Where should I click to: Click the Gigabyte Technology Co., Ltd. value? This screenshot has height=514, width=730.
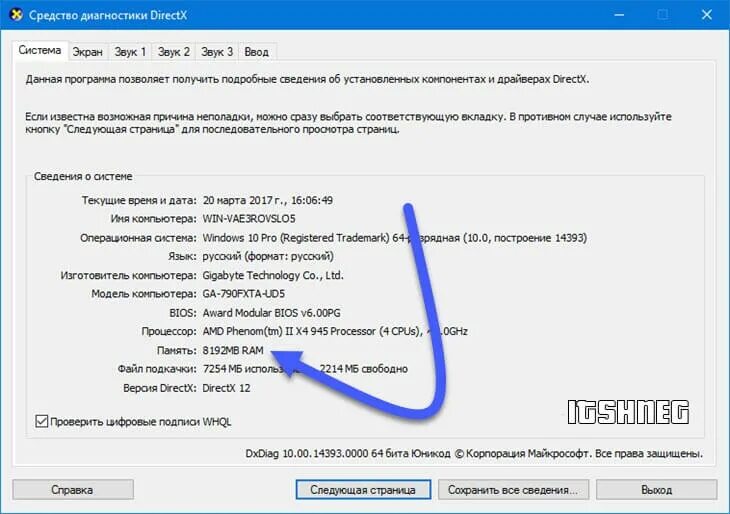click(273, 275)
